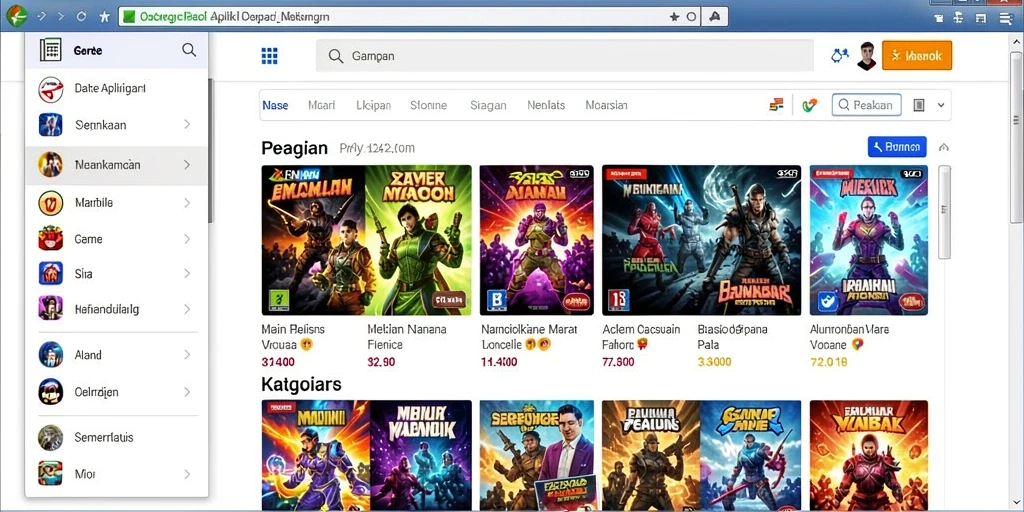1024x512 pixels.
Task: Click the Siia app icon
Action: tap(50, 274)
